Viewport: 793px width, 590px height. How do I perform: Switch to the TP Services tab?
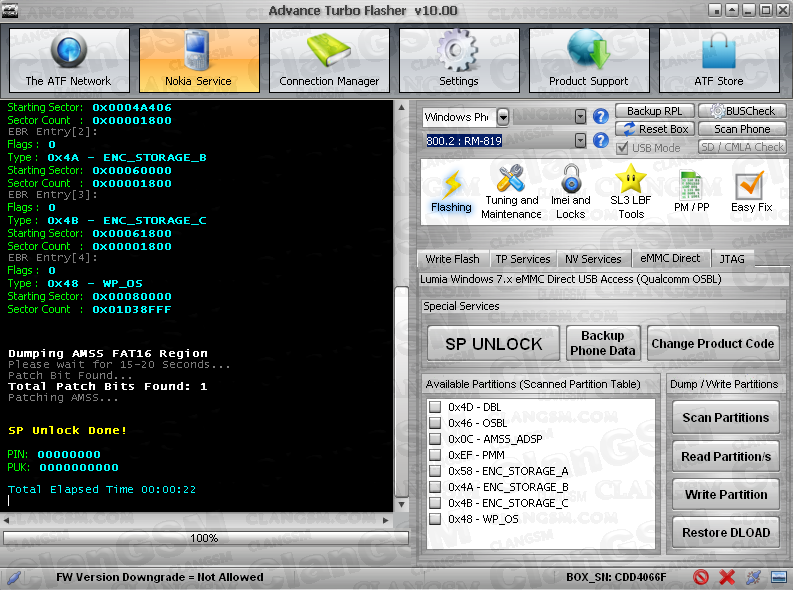pyautogui.click(x=522, y=259)
